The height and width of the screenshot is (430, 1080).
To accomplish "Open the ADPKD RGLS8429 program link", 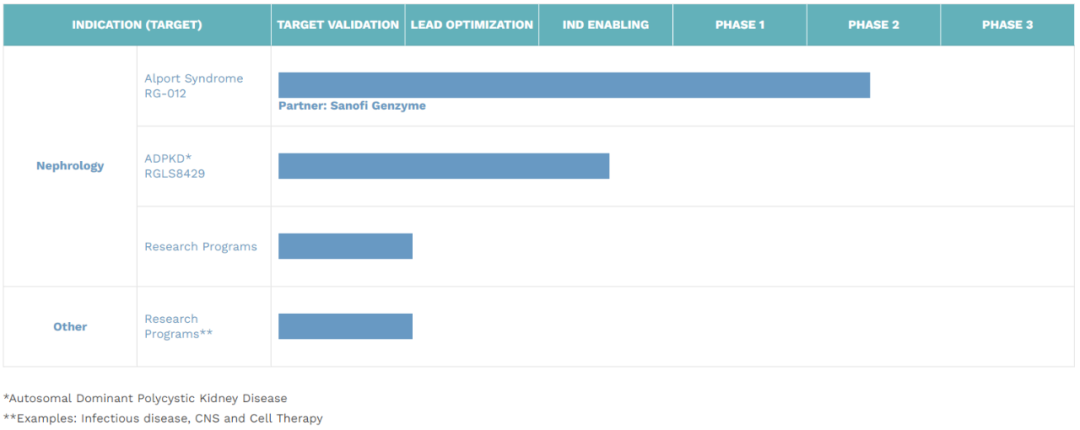I will pyautogui.click(x=174, y=166).
